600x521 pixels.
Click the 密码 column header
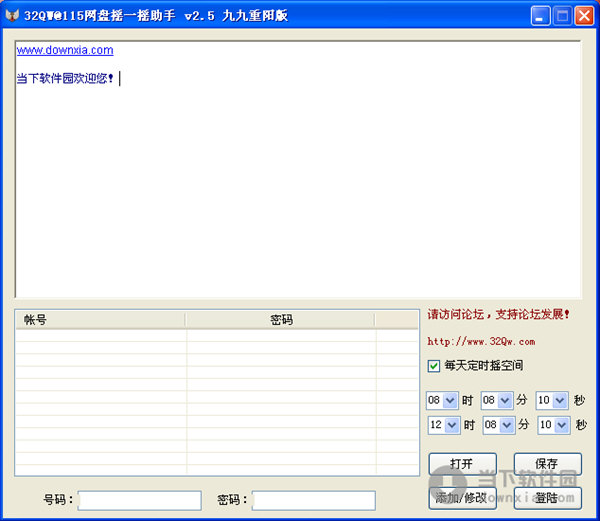tap(280, 320)
